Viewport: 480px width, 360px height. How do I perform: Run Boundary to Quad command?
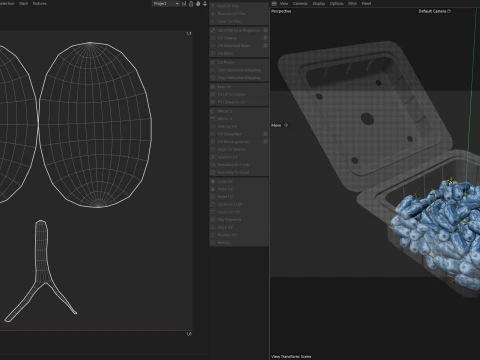pos(239,172)
